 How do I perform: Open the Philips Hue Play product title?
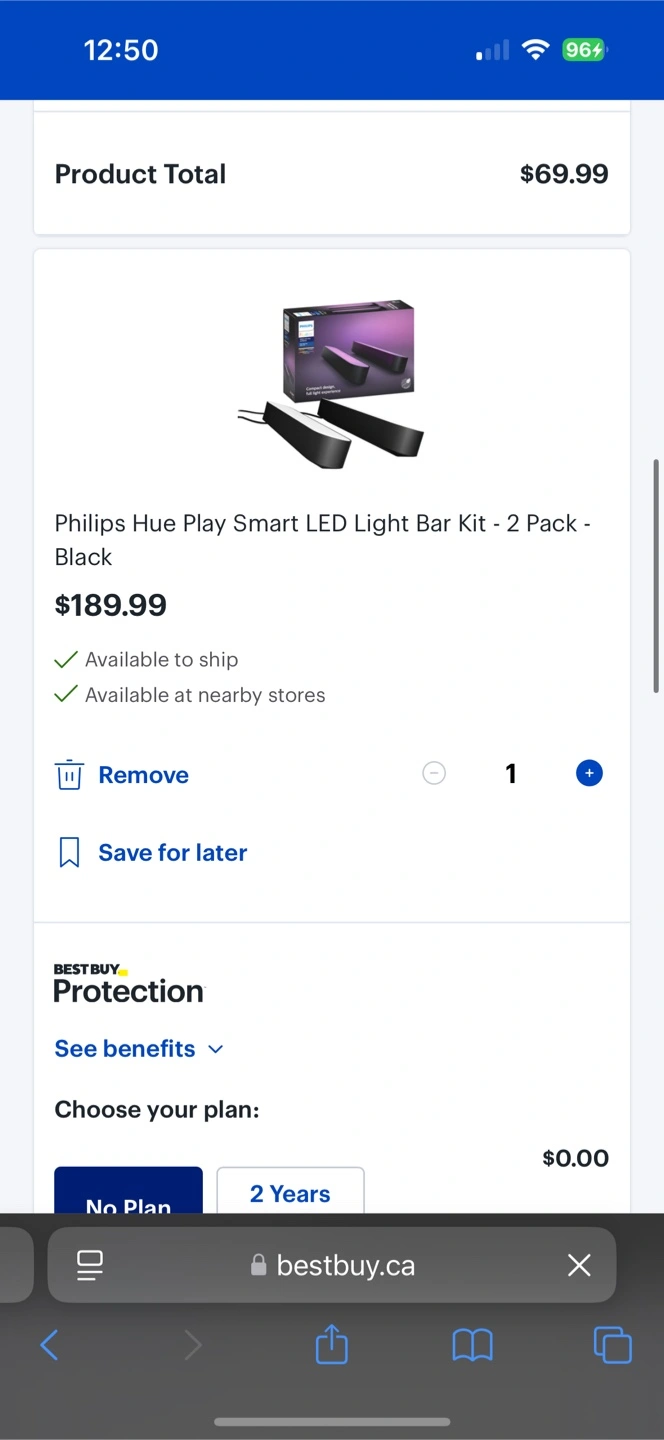point(323,540)
